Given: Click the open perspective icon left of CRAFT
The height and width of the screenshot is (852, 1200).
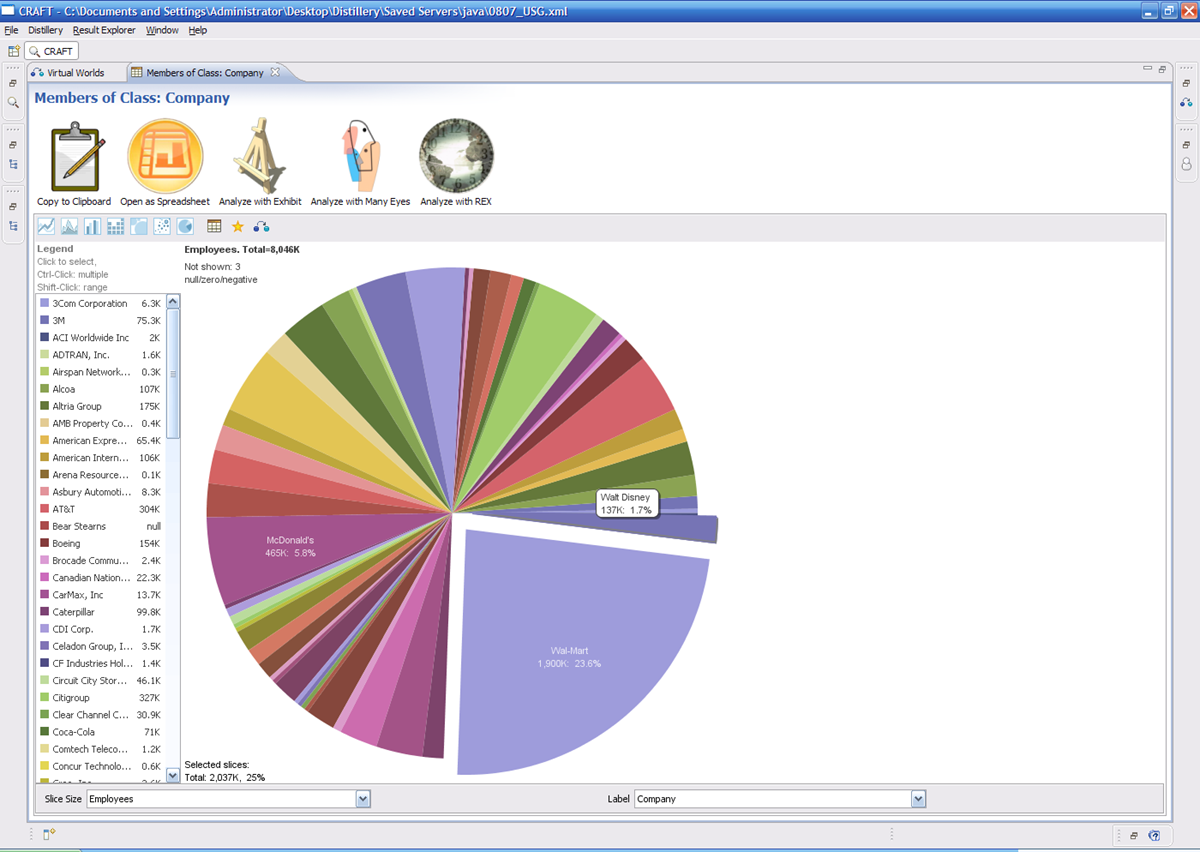Looking at the screenshot, I should pyautogui.click(x=14, y=51).
